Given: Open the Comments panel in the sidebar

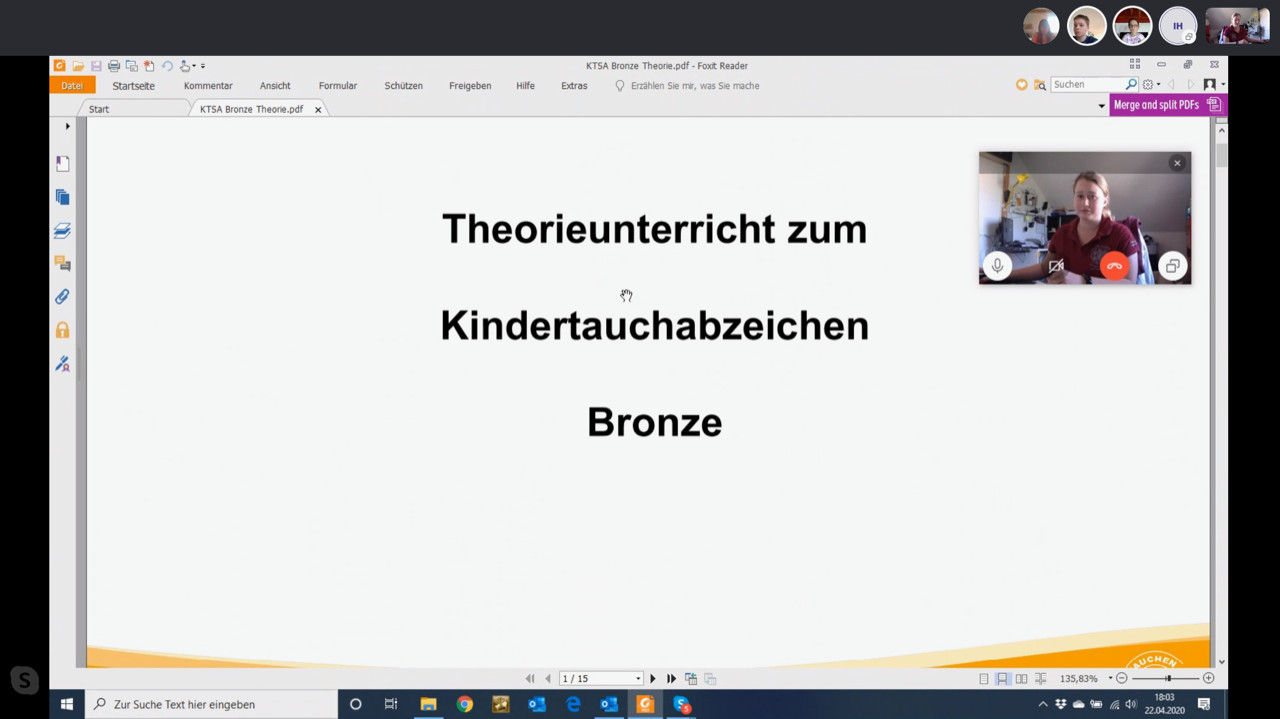Looking at the screenshot, I should (x=62, y=264).
